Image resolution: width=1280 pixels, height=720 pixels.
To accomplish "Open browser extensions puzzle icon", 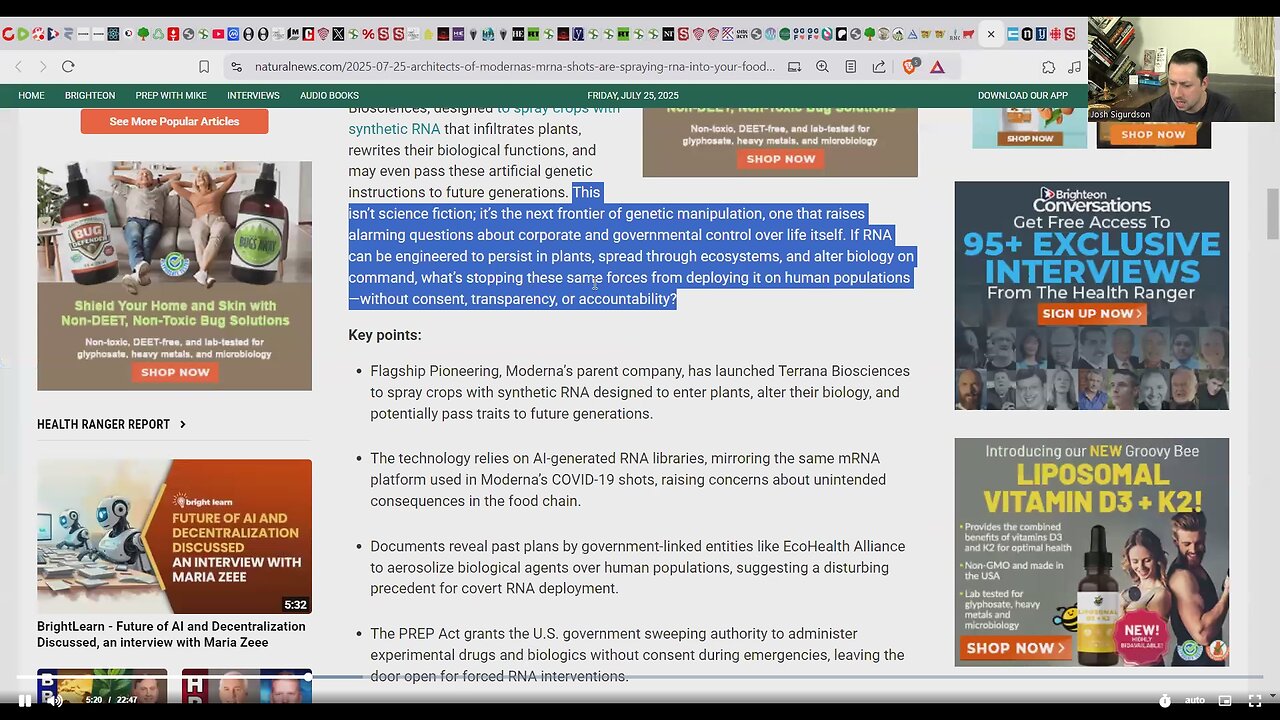I will coord(1048,67).
